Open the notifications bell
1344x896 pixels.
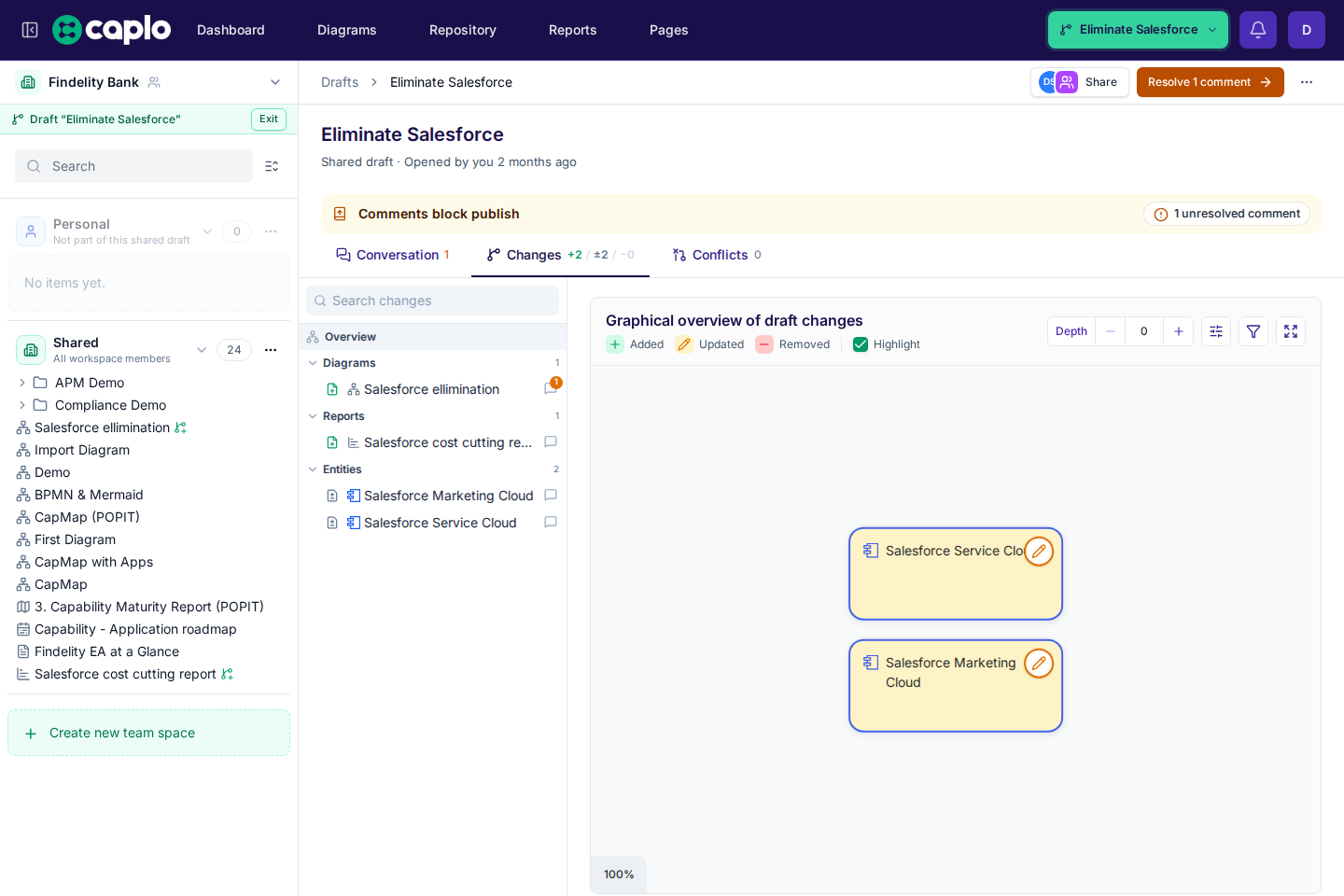tap(1258, 30)
